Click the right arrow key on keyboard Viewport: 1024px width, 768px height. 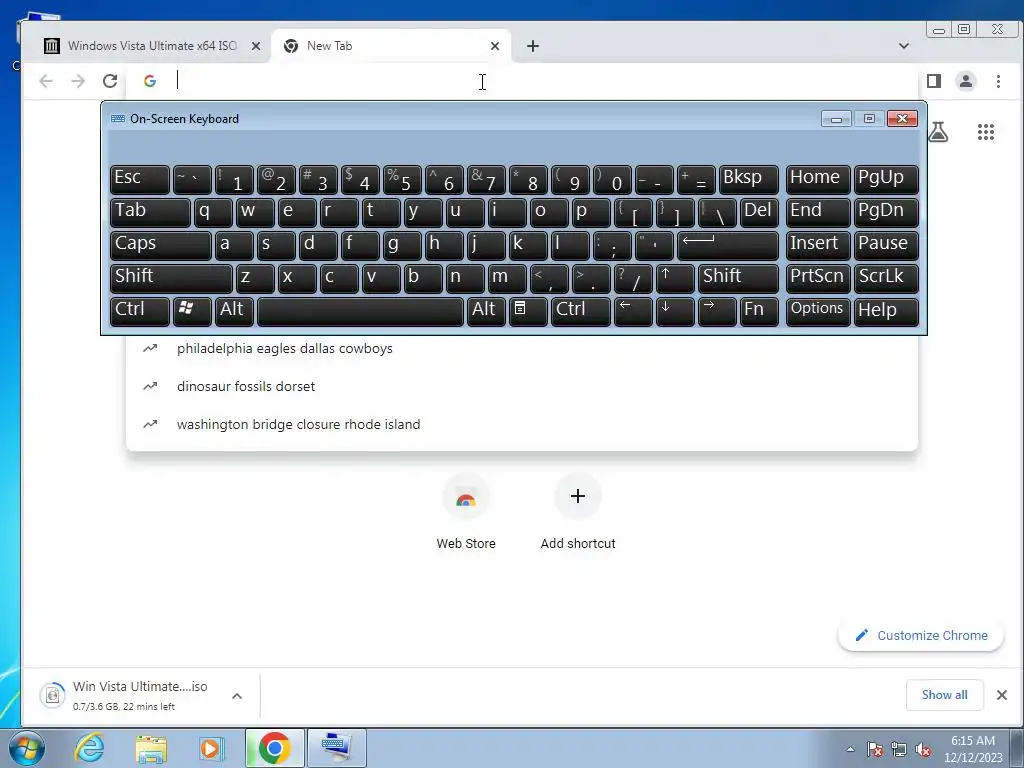[x=717, y=311]
